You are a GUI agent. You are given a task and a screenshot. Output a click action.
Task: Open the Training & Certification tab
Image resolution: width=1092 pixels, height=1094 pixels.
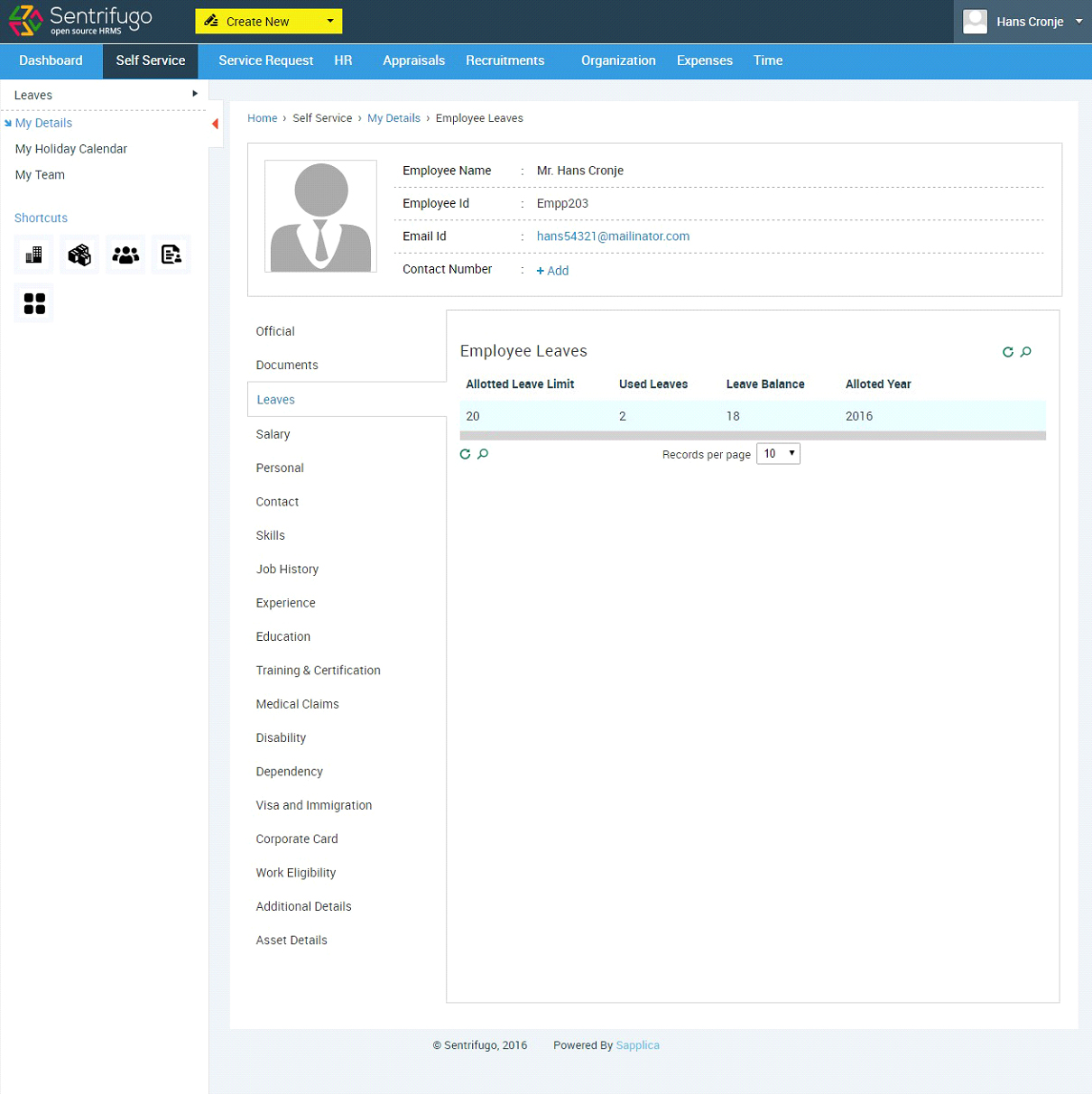(318, 670)
